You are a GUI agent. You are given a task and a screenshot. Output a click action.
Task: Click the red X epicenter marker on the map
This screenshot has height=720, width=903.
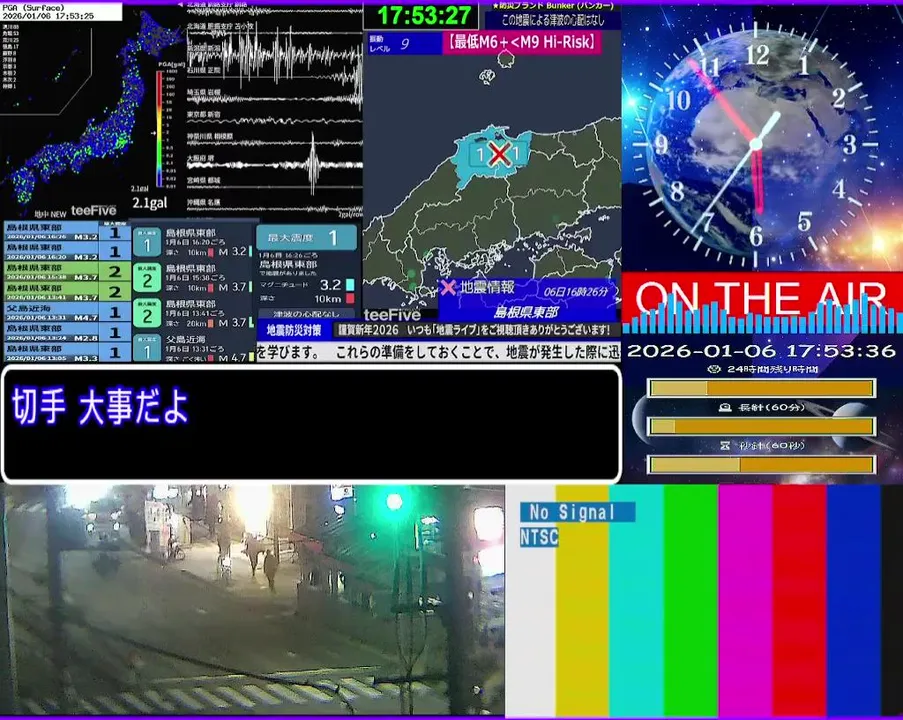[499, 154]
